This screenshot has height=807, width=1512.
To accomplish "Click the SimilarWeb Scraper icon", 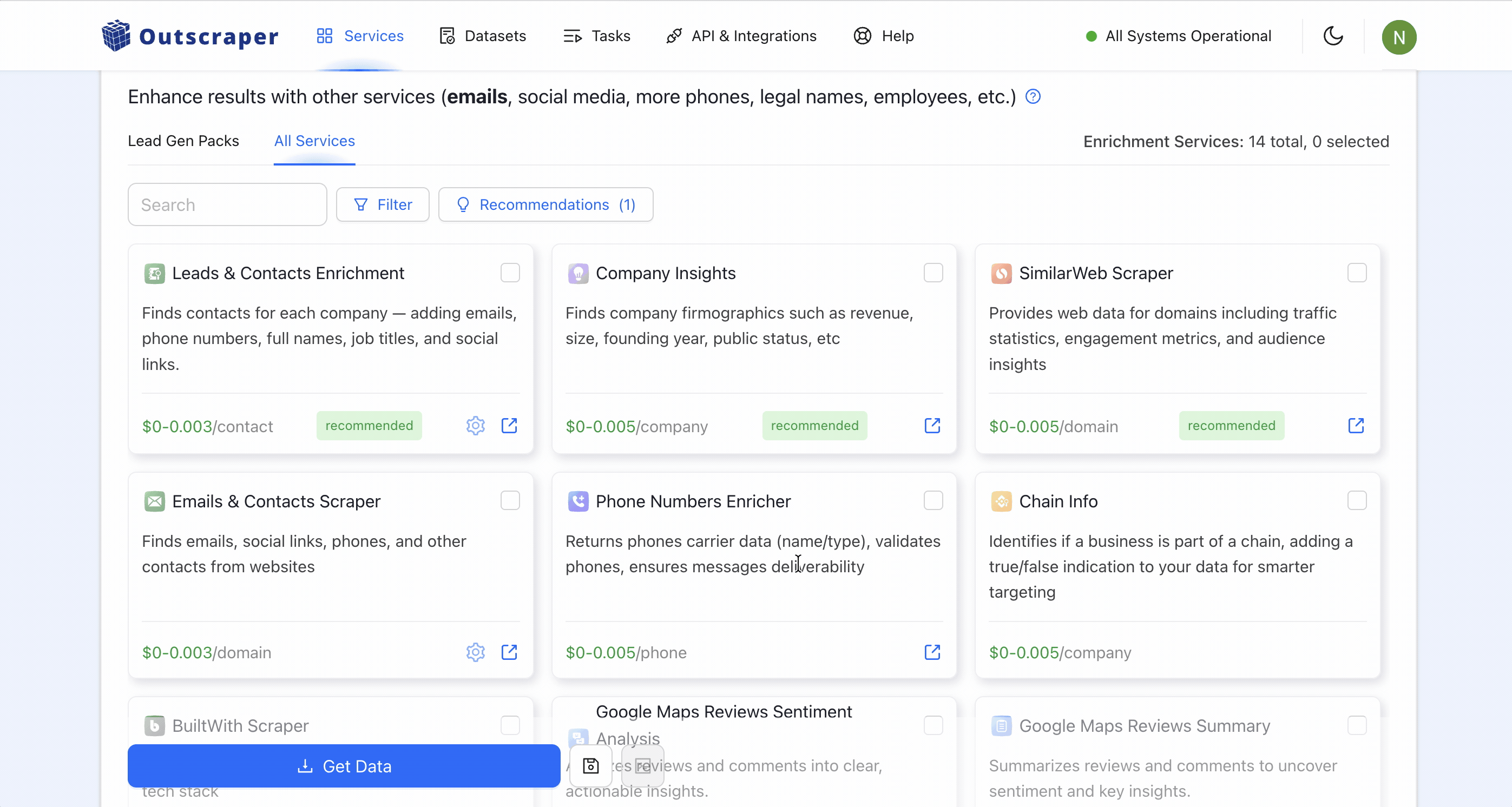I will click(x=1001, y=273).
